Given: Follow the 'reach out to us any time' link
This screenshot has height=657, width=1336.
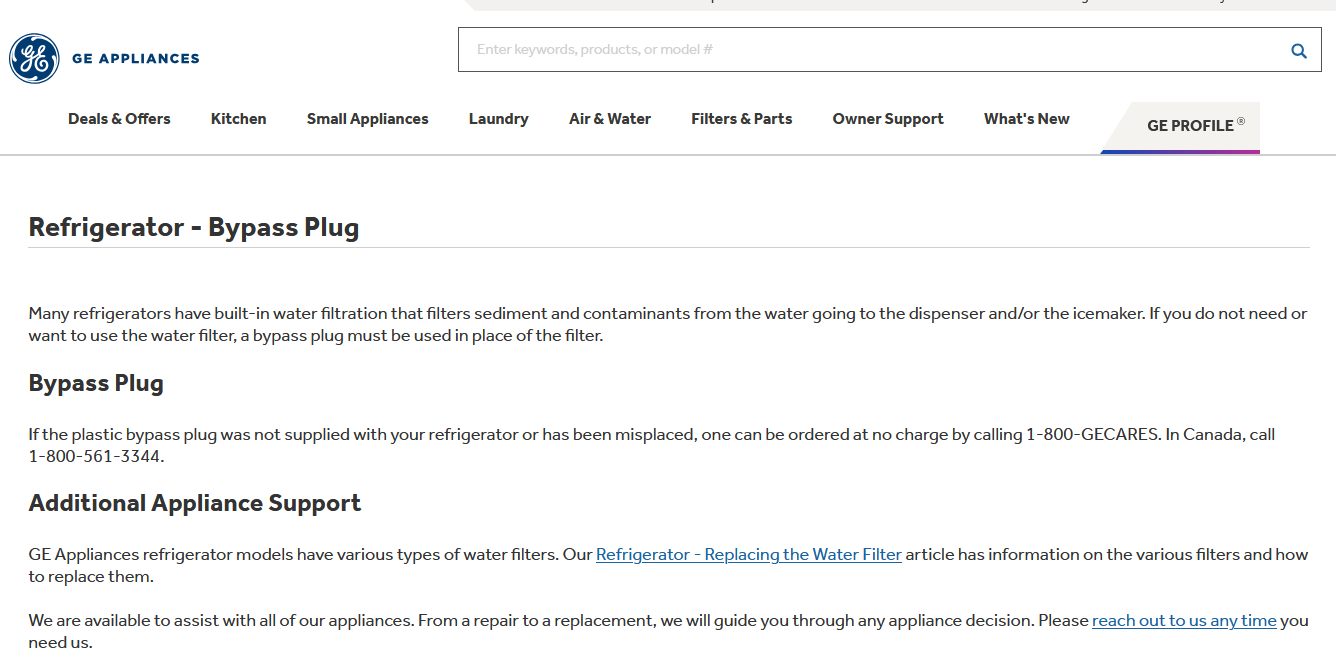Looking at the screenshot, I should [1184, 621].
